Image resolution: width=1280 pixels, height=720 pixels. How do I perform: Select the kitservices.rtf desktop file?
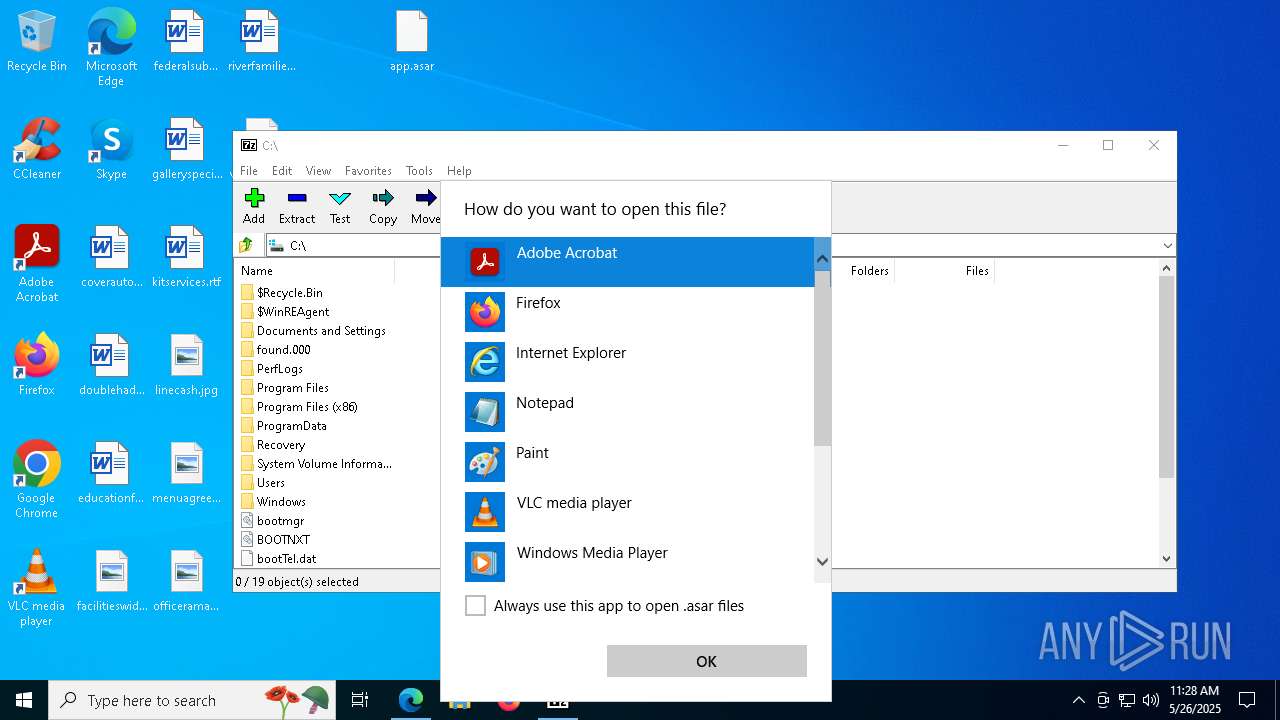point(186,258)
